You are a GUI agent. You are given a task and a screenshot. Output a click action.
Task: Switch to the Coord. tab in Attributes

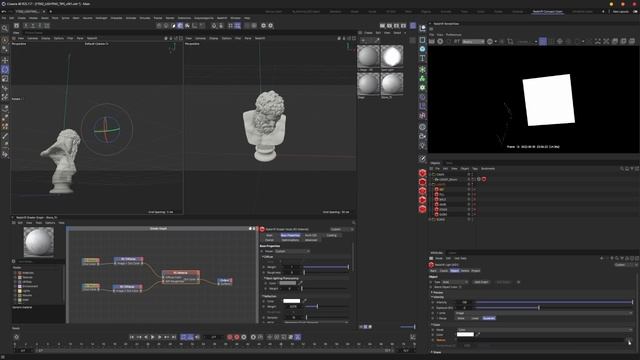click(444, 271)
